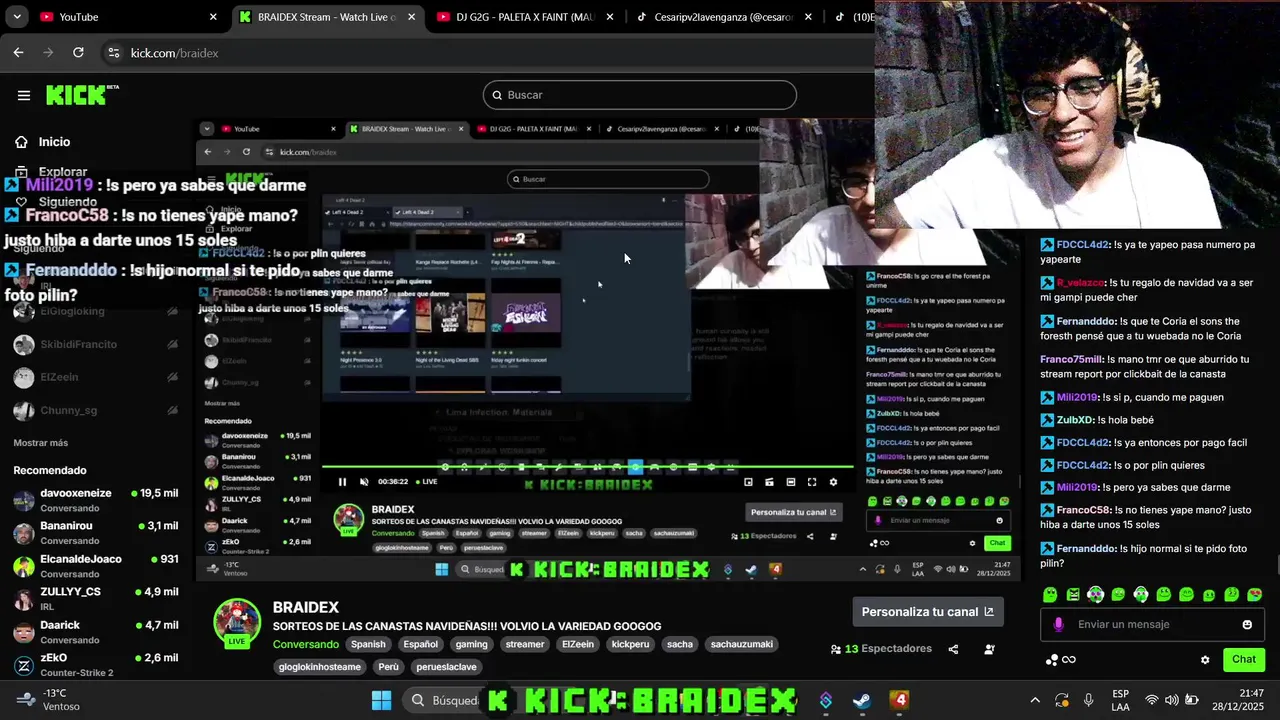
Task: Click the Enviar un mensaje chat field
Action: click(1154, 625)
